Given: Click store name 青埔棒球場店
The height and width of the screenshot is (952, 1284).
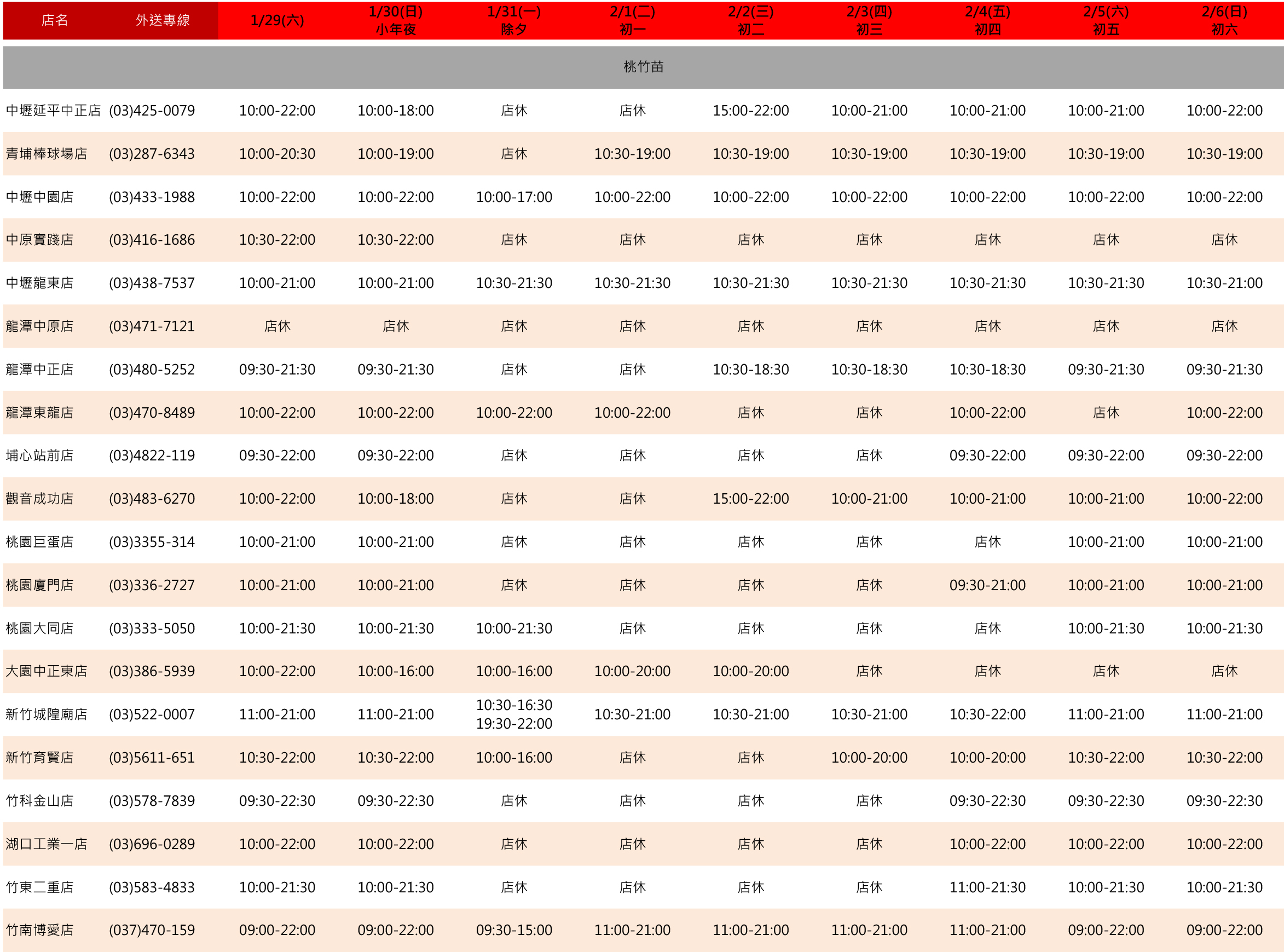Looking at the screenshot, I should click(x=46, y=154).
